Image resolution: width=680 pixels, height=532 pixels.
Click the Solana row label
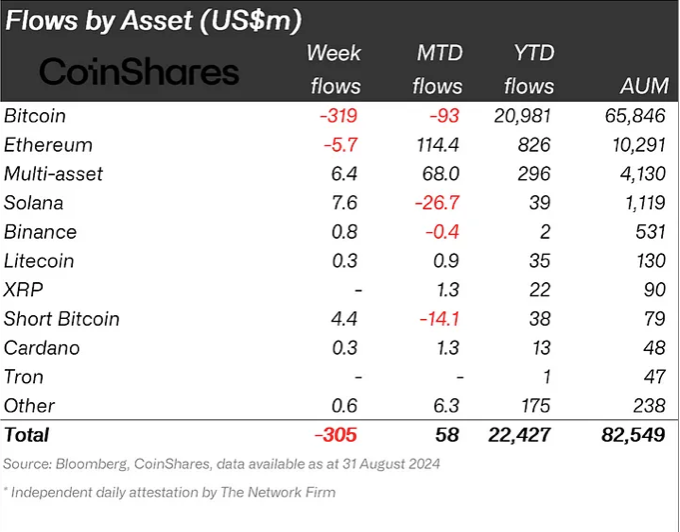click(36, 203)
